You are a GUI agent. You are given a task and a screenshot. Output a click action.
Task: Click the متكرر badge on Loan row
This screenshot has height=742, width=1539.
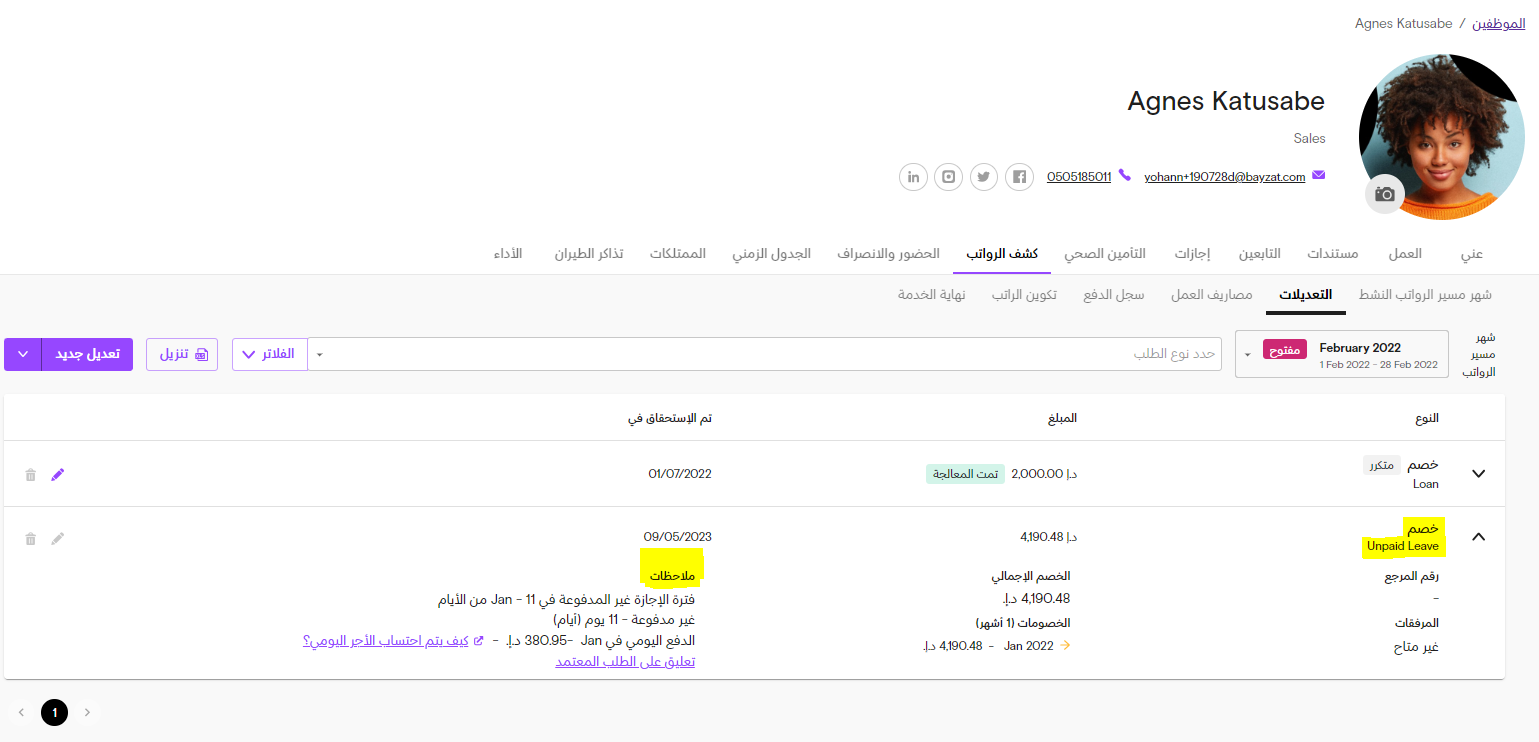click(x=1382, y=465)
